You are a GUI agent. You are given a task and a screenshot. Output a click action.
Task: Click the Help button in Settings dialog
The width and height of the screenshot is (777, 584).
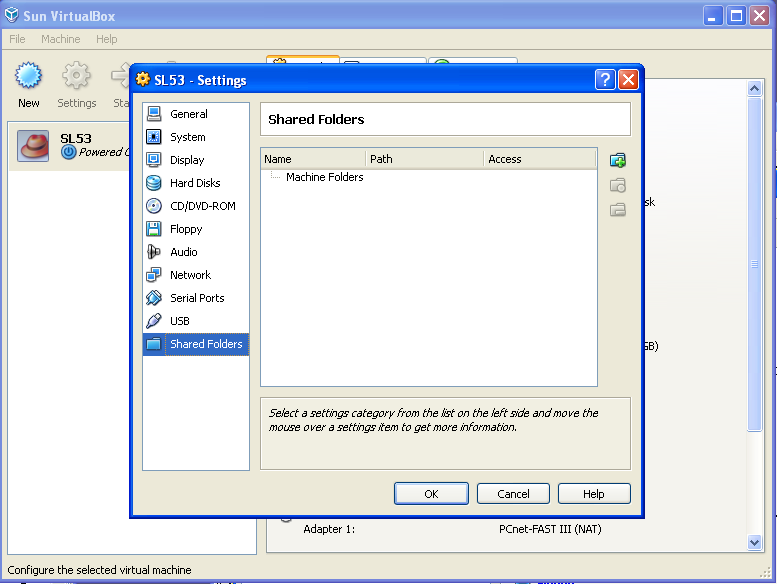point(594,494)
